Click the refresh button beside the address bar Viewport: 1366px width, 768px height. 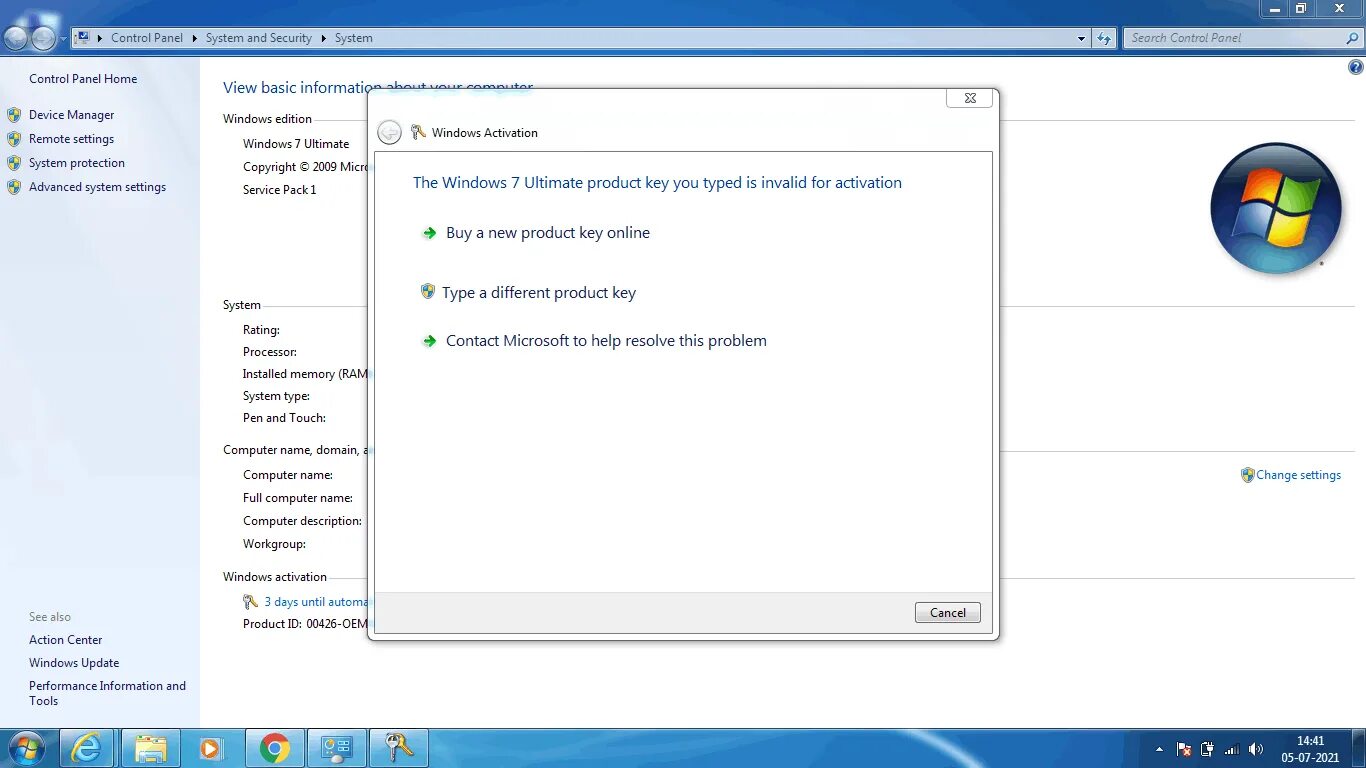point(1104,38)
